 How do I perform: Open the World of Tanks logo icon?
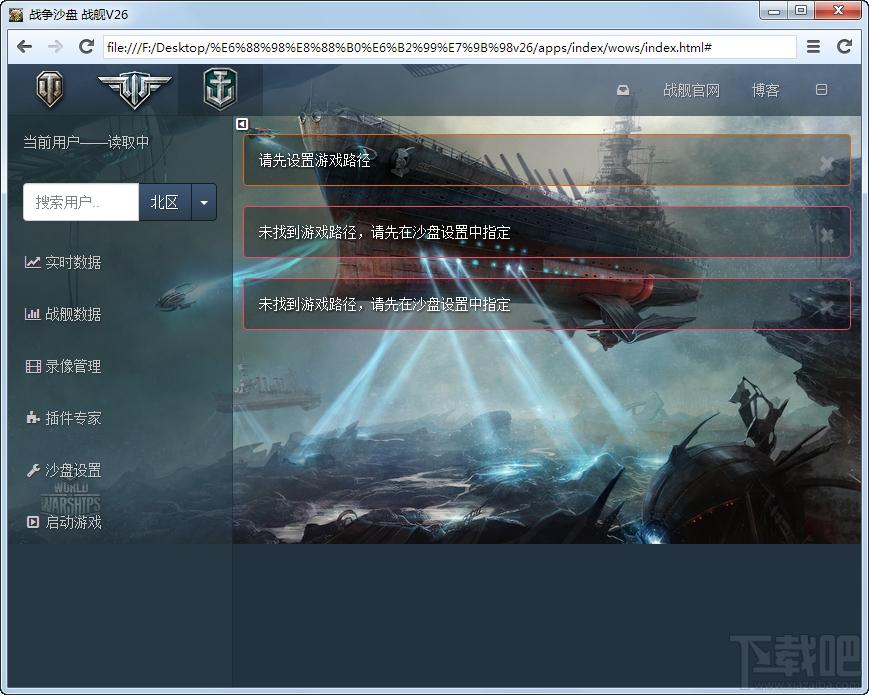(50, 89)
